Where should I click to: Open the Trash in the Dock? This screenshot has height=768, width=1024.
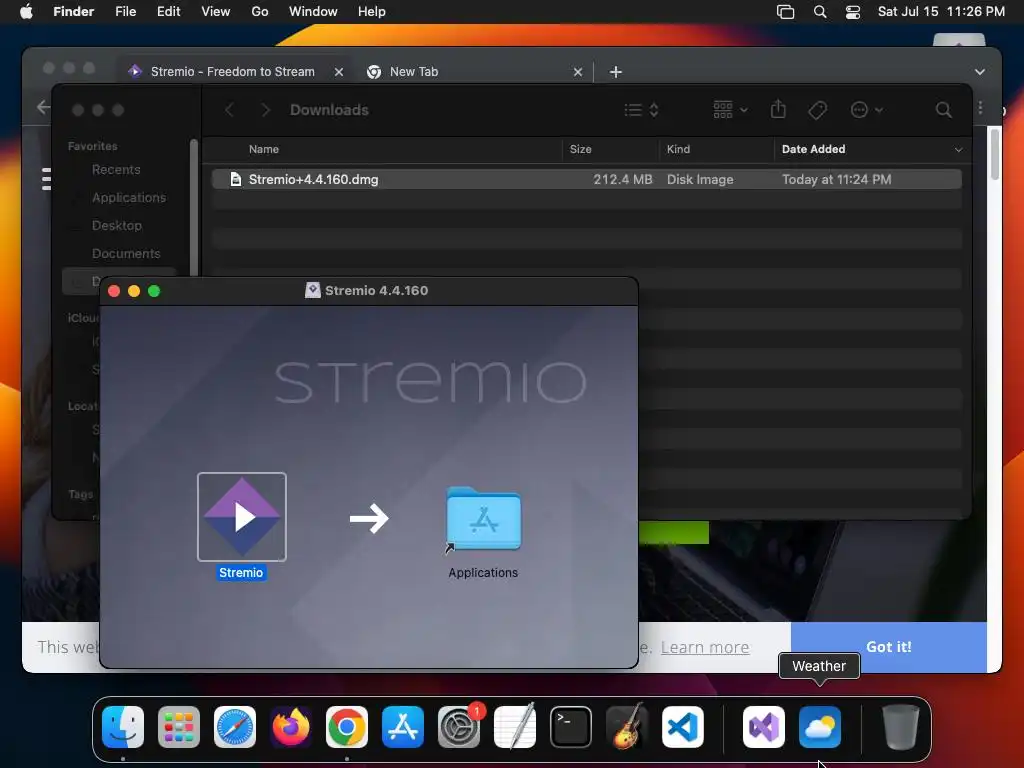901,726
